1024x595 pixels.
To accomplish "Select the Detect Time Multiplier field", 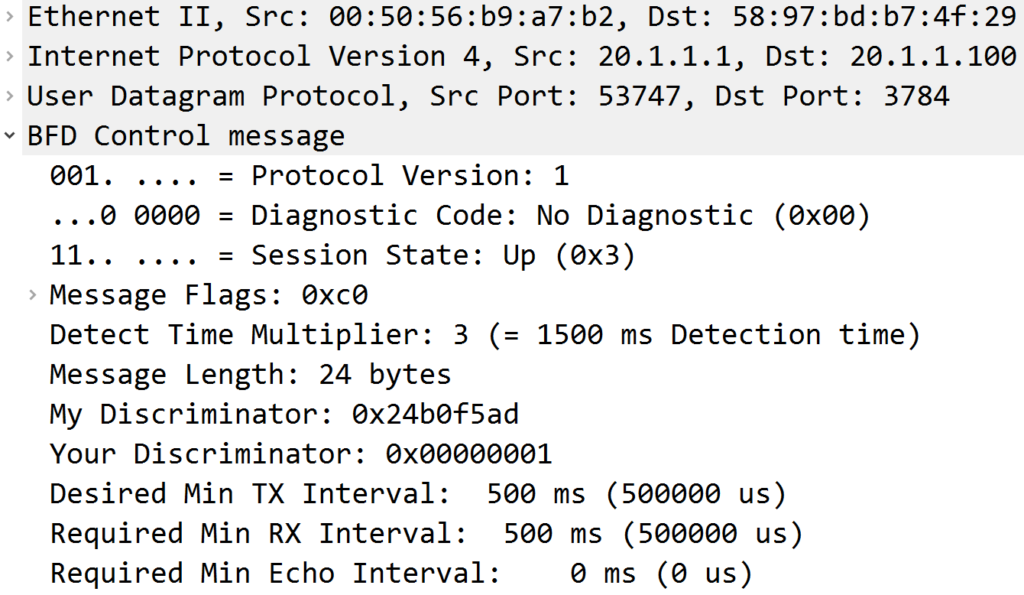I will [484, 335].
